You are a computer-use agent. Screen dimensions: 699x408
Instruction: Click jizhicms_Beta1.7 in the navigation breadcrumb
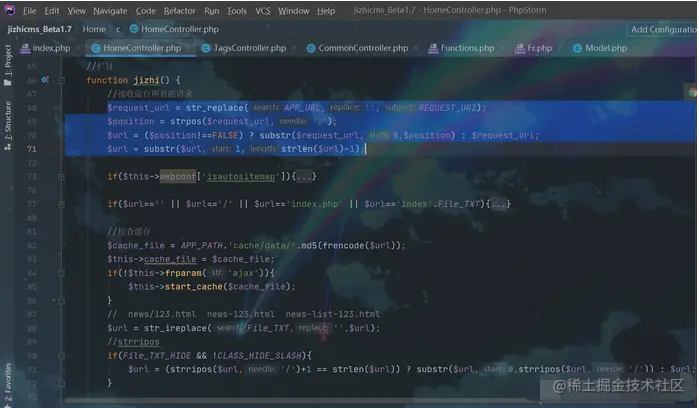click(x=39, y=29)
